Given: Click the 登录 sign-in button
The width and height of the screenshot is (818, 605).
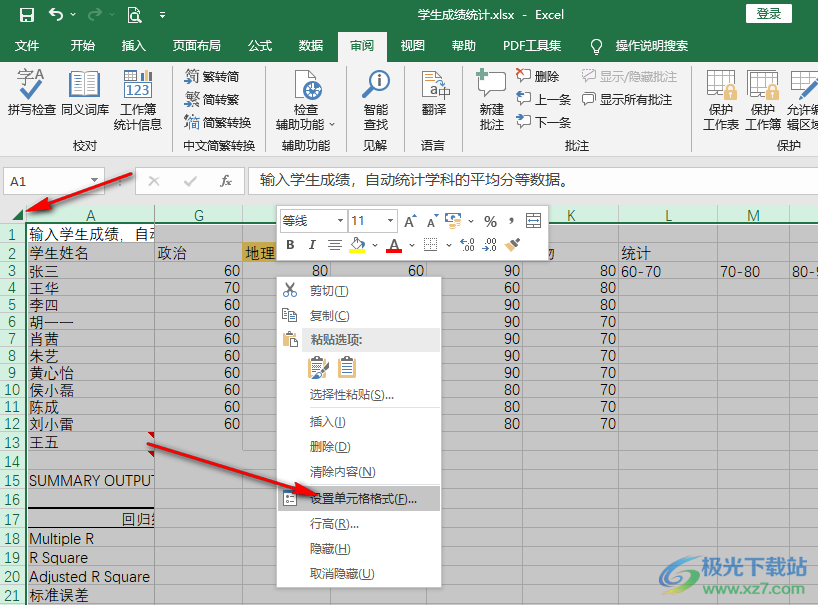Looking at the screenshot, I should tap(768, 13).
